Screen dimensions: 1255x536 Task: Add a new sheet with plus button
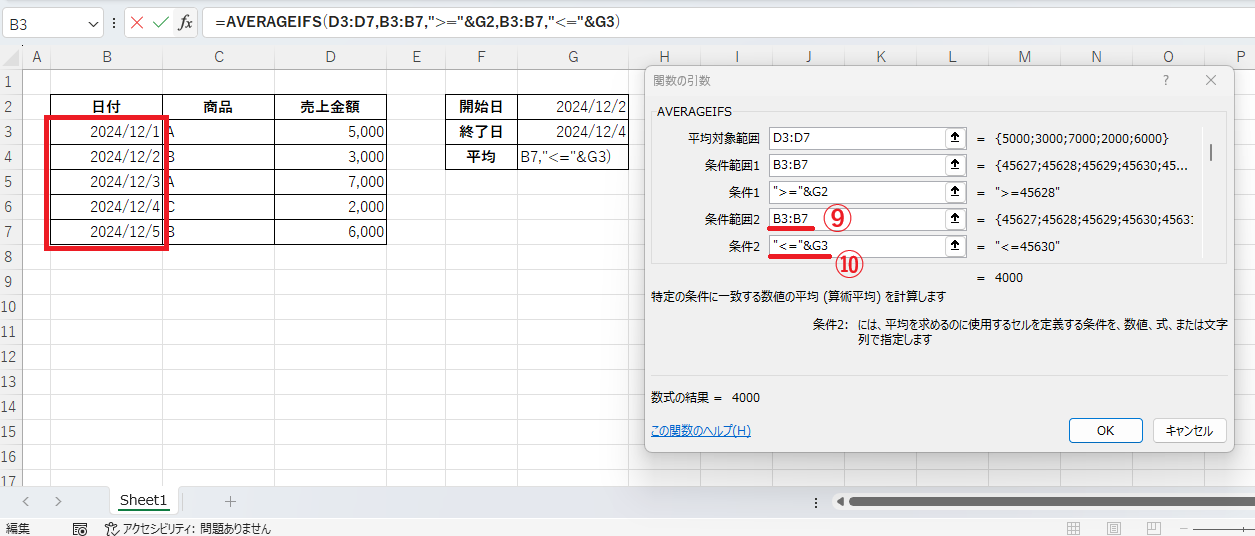230,501
